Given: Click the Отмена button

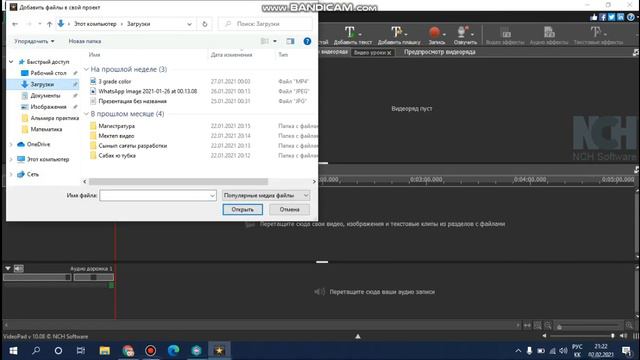Looking at the screenshot, I should coord(289,209).
